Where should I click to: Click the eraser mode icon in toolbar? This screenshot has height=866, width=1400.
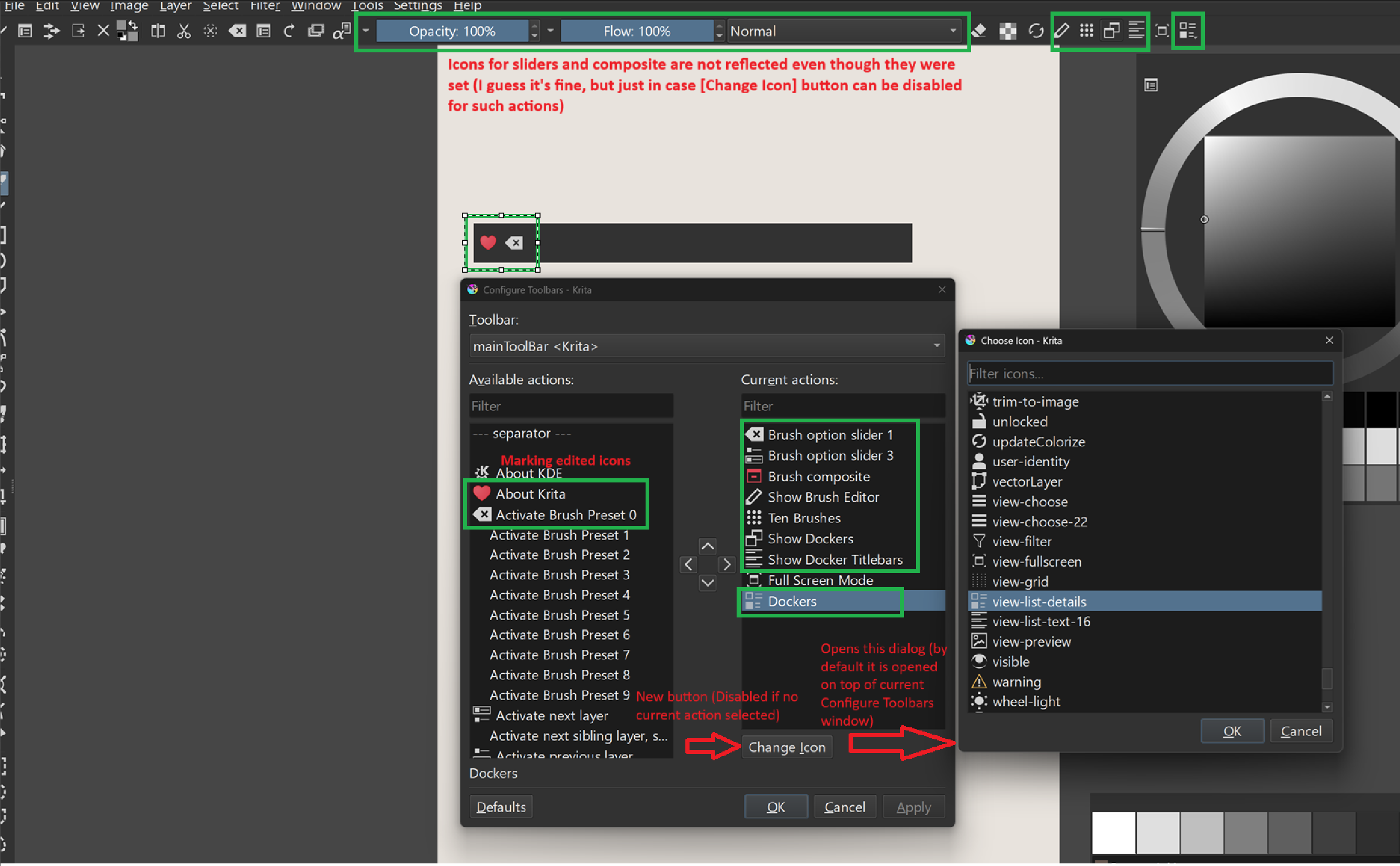click(979, 30)
